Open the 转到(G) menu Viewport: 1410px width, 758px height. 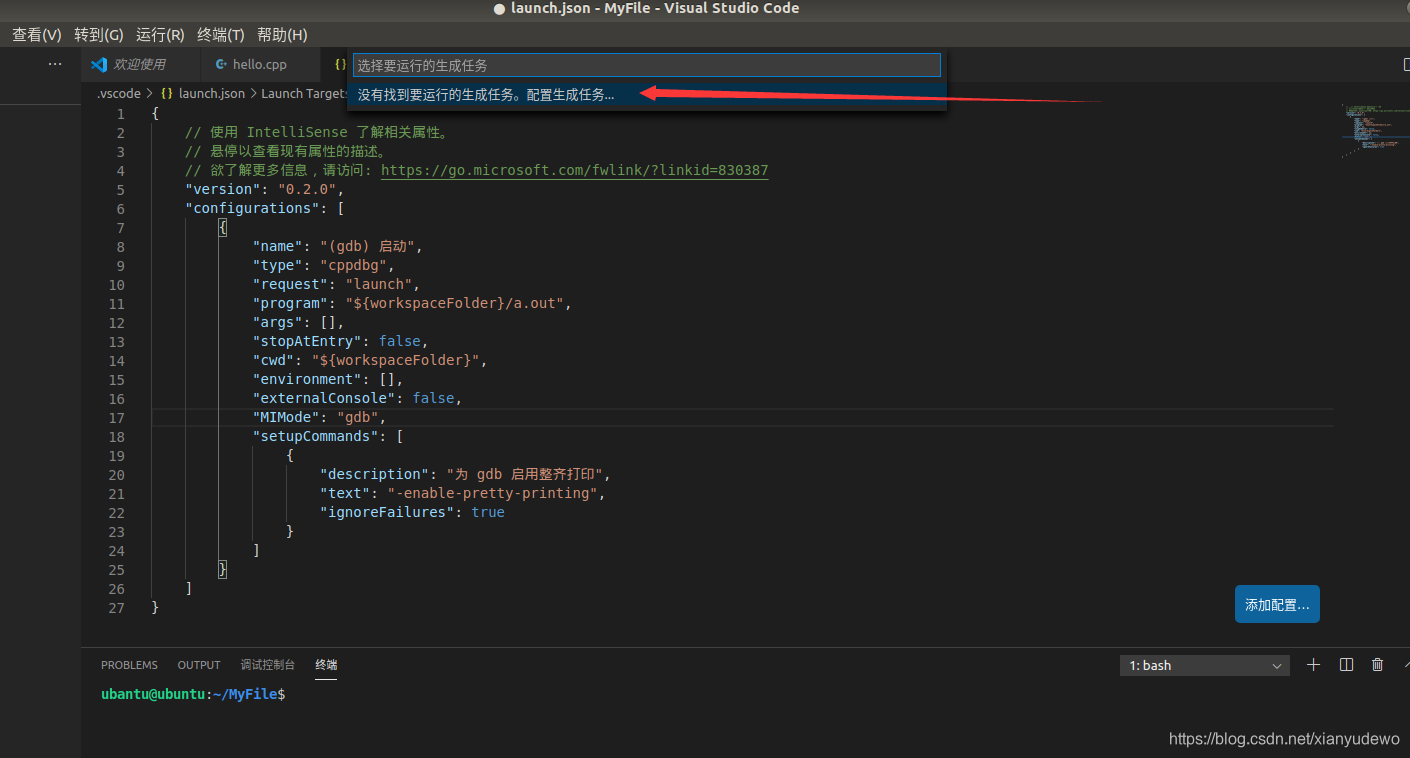pyautogui.click(x=99, y=34)
